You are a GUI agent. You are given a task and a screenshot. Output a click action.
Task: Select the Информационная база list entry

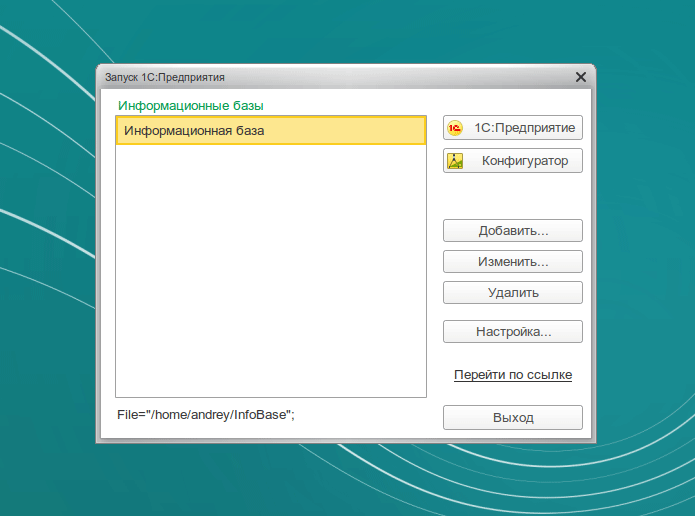click(271, 130)
